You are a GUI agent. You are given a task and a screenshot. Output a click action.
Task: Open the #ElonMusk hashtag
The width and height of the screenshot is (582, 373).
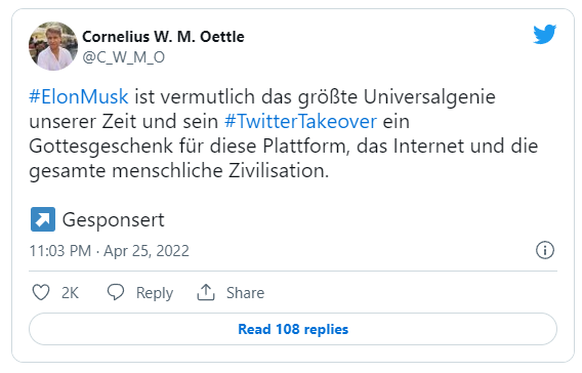coord(79,97)
